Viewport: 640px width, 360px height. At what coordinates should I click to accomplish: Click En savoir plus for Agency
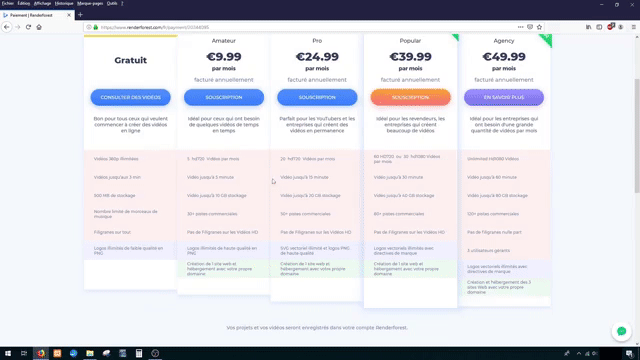(504, 98)
